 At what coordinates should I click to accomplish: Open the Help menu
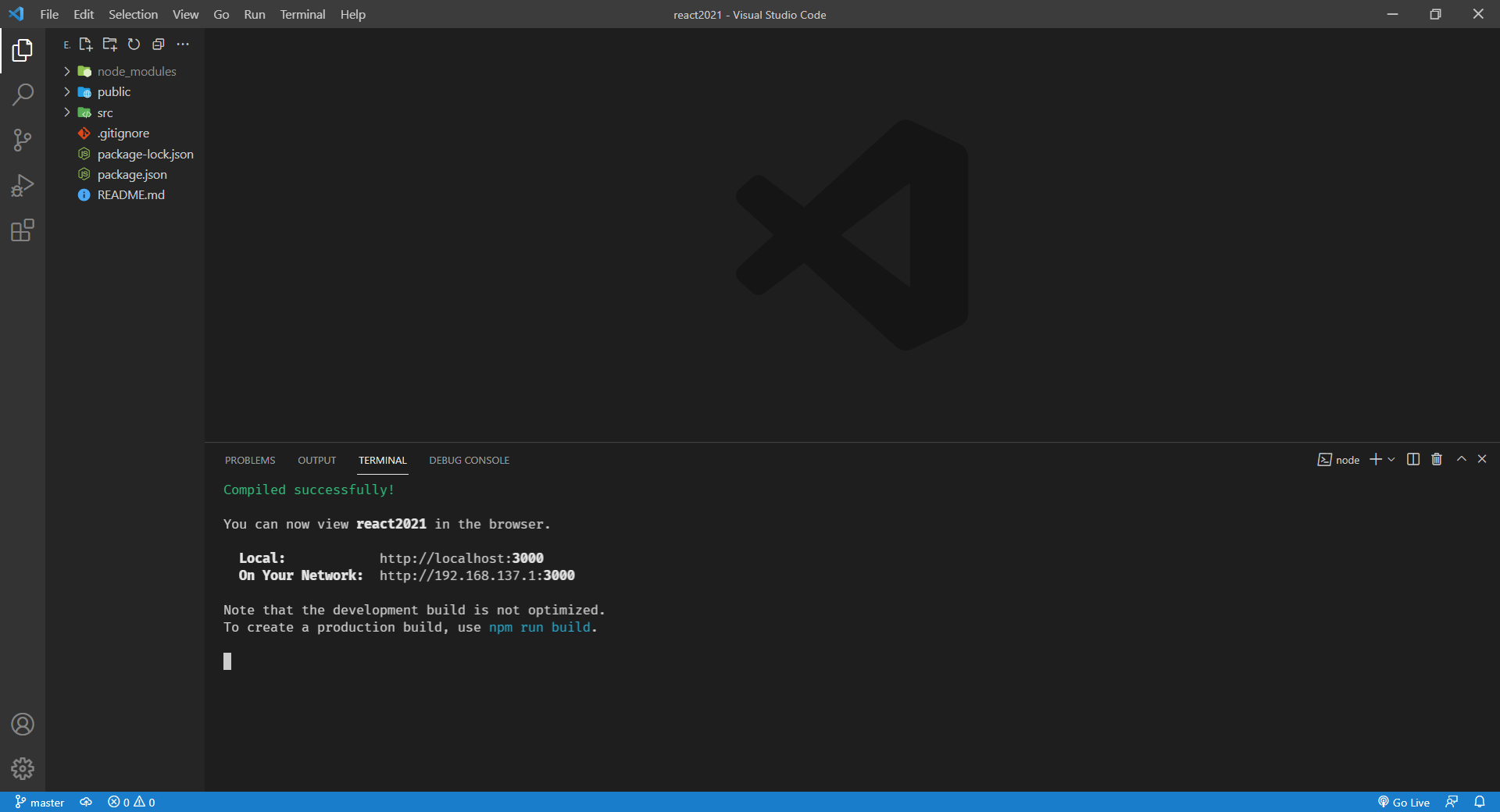pos(352,14)
